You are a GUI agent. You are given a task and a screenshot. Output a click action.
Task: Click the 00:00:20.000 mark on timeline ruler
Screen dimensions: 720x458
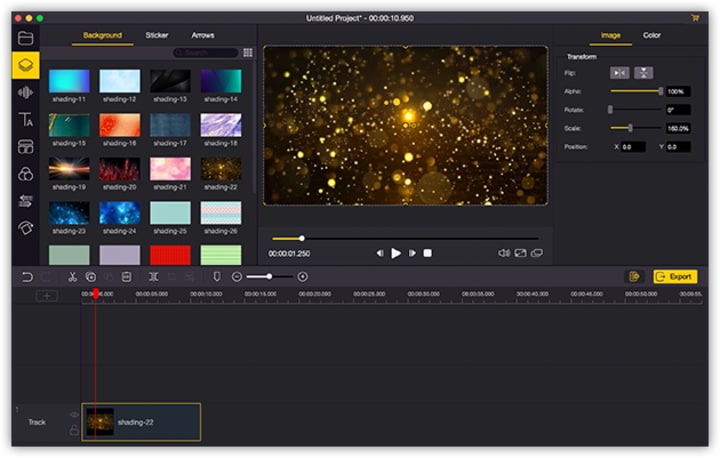coord(315,294)
